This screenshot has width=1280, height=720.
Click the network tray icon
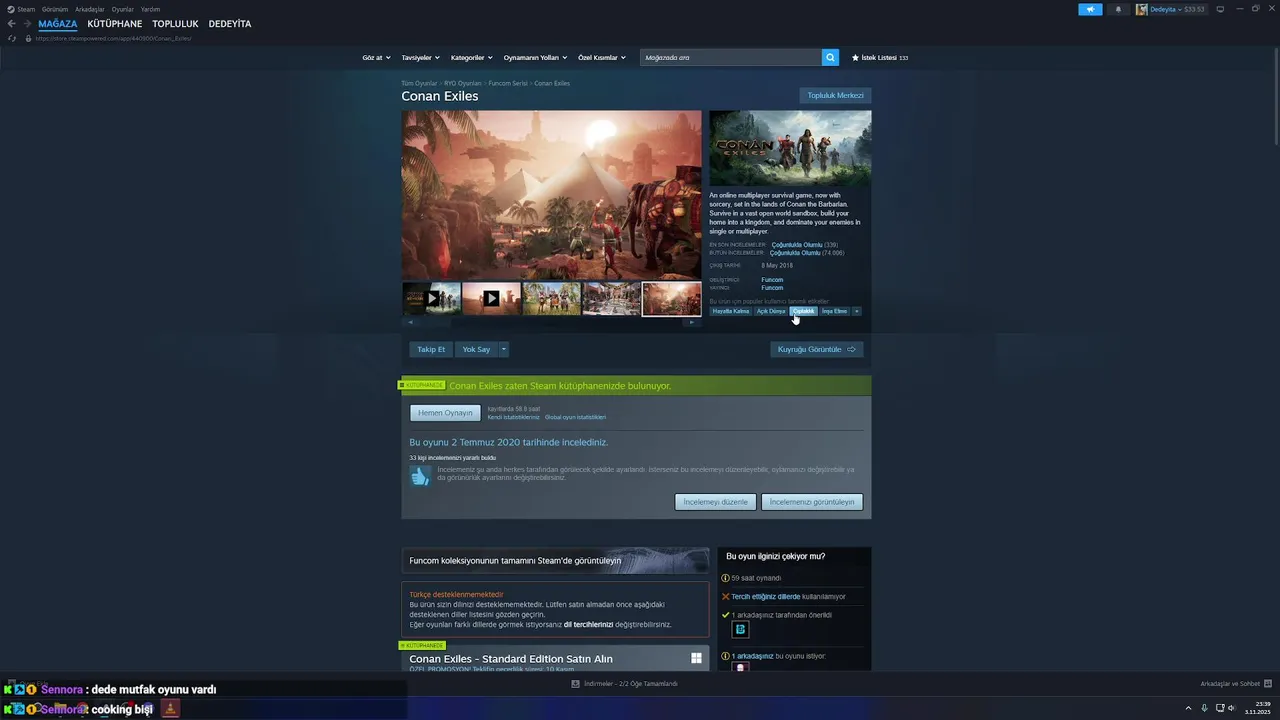[x=1219, y=708]
